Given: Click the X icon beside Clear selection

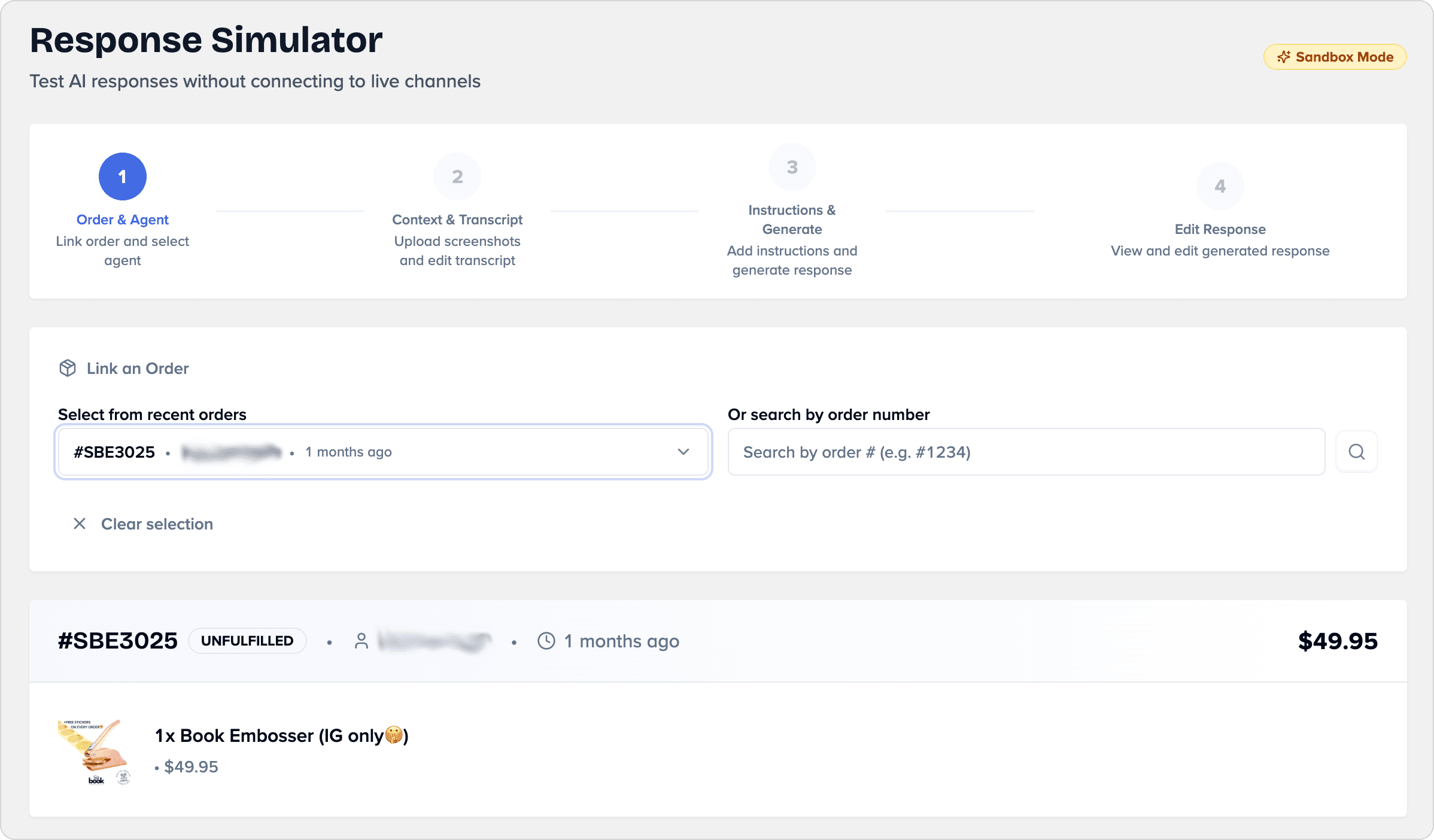Looking at the screenshot, I should coord(80,524).
